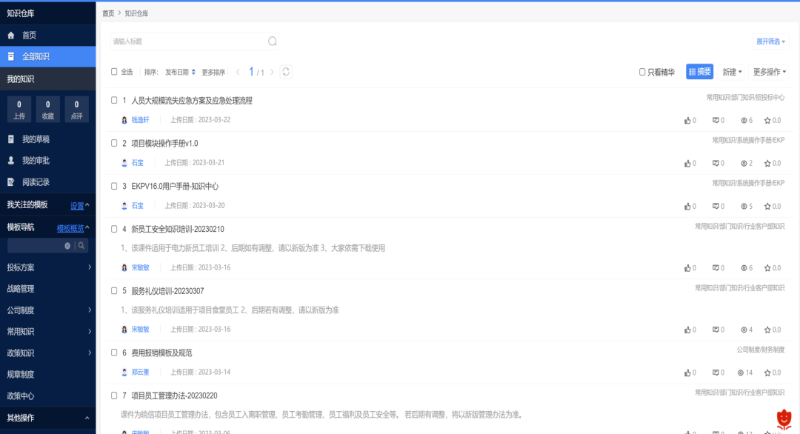
Task: Check the box for 新员工安全知识培训-20230210
Action: [114, 229]
